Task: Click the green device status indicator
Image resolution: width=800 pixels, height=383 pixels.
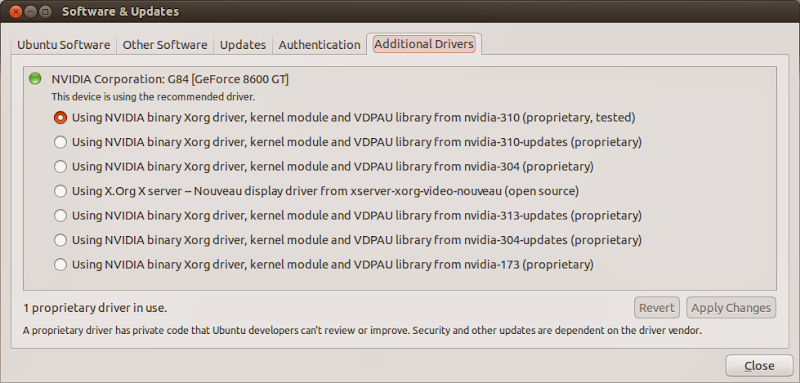Action: click(35, 79)
